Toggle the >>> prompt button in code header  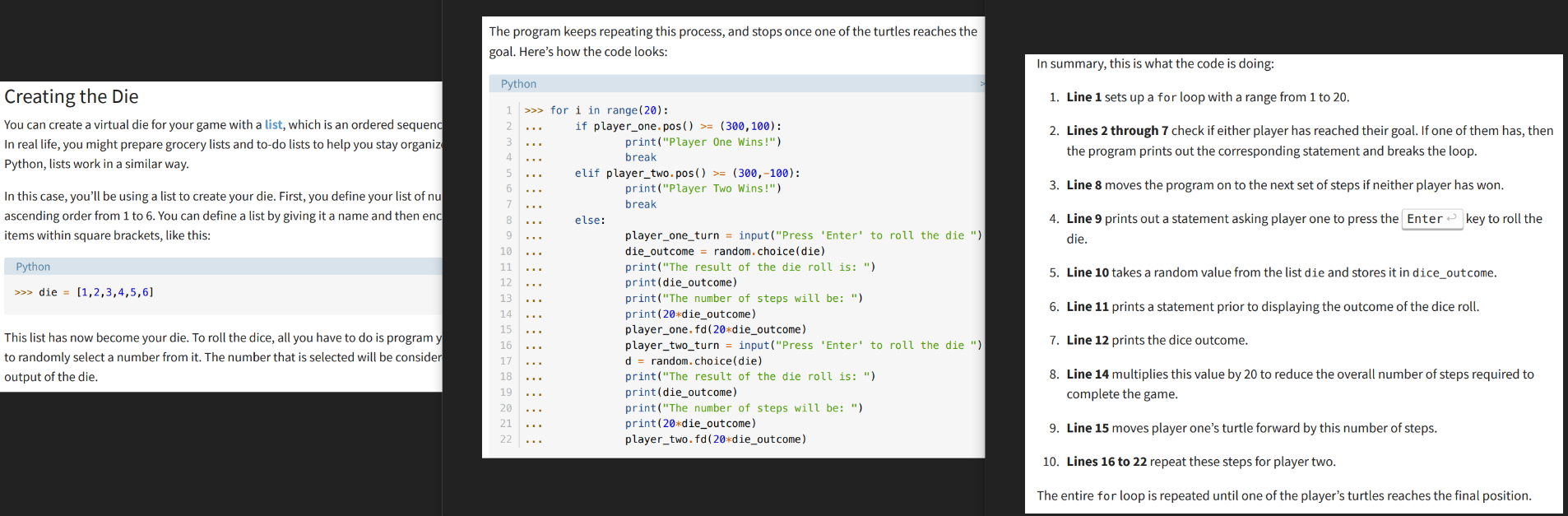pos(981,84)
